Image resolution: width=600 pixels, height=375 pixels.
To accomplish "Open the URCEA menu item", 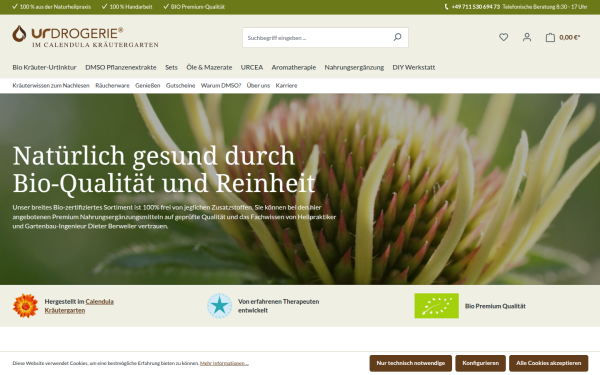I will [252, 67].
